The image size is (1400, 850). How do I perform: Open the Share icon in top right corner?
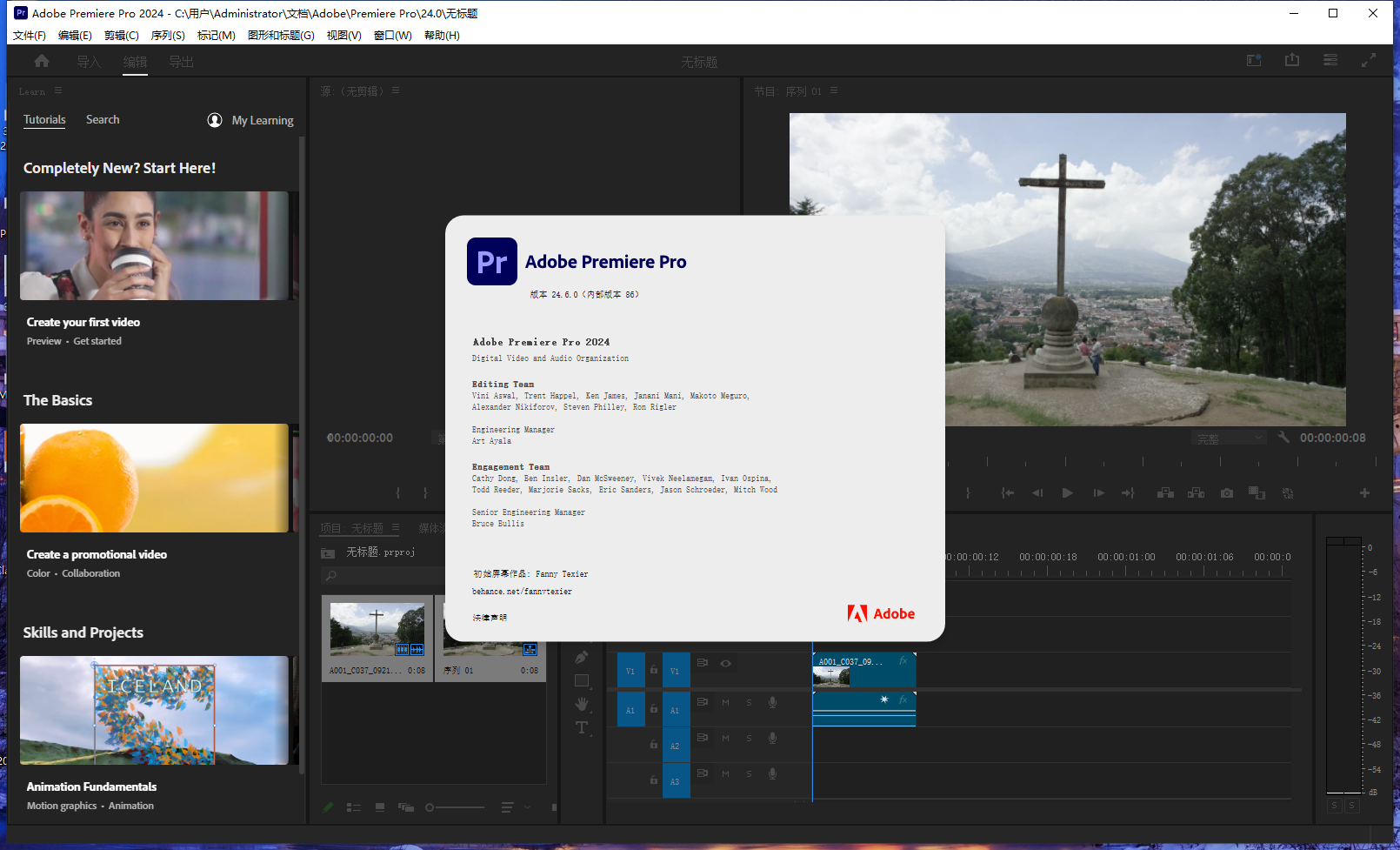coord(1292,60)
